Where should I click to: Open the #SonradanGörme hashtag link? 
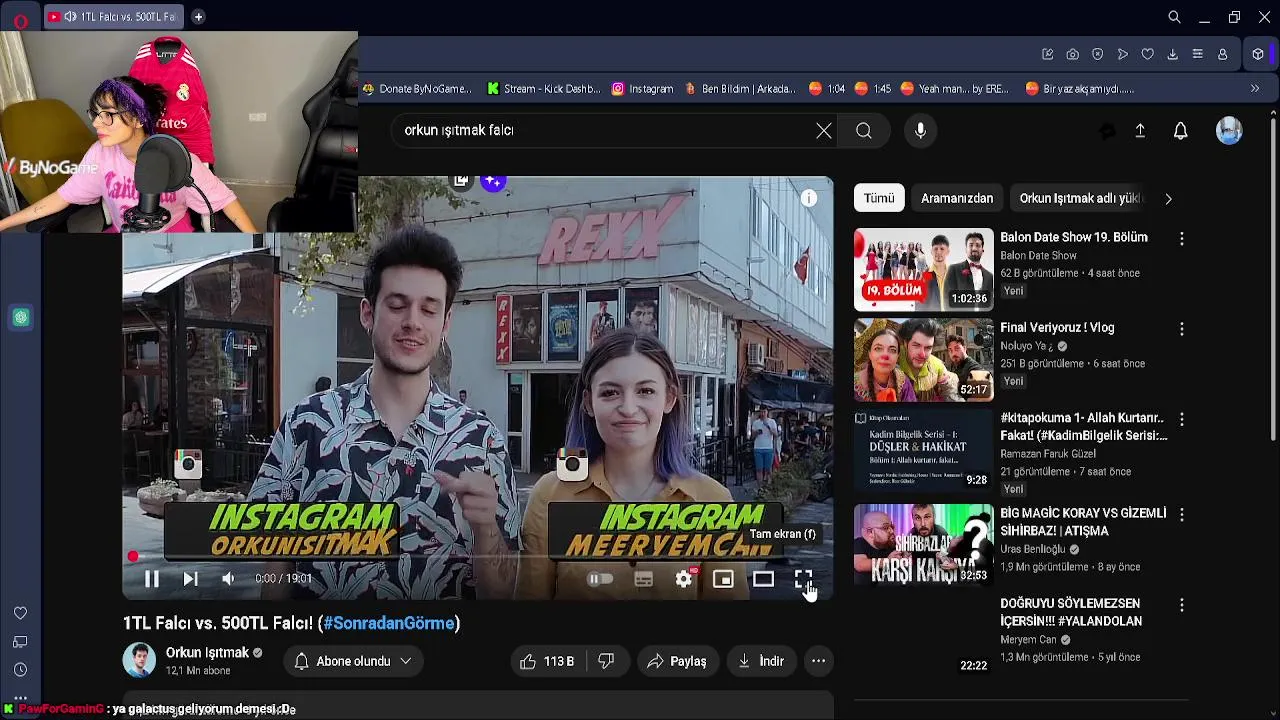[389, 623]
